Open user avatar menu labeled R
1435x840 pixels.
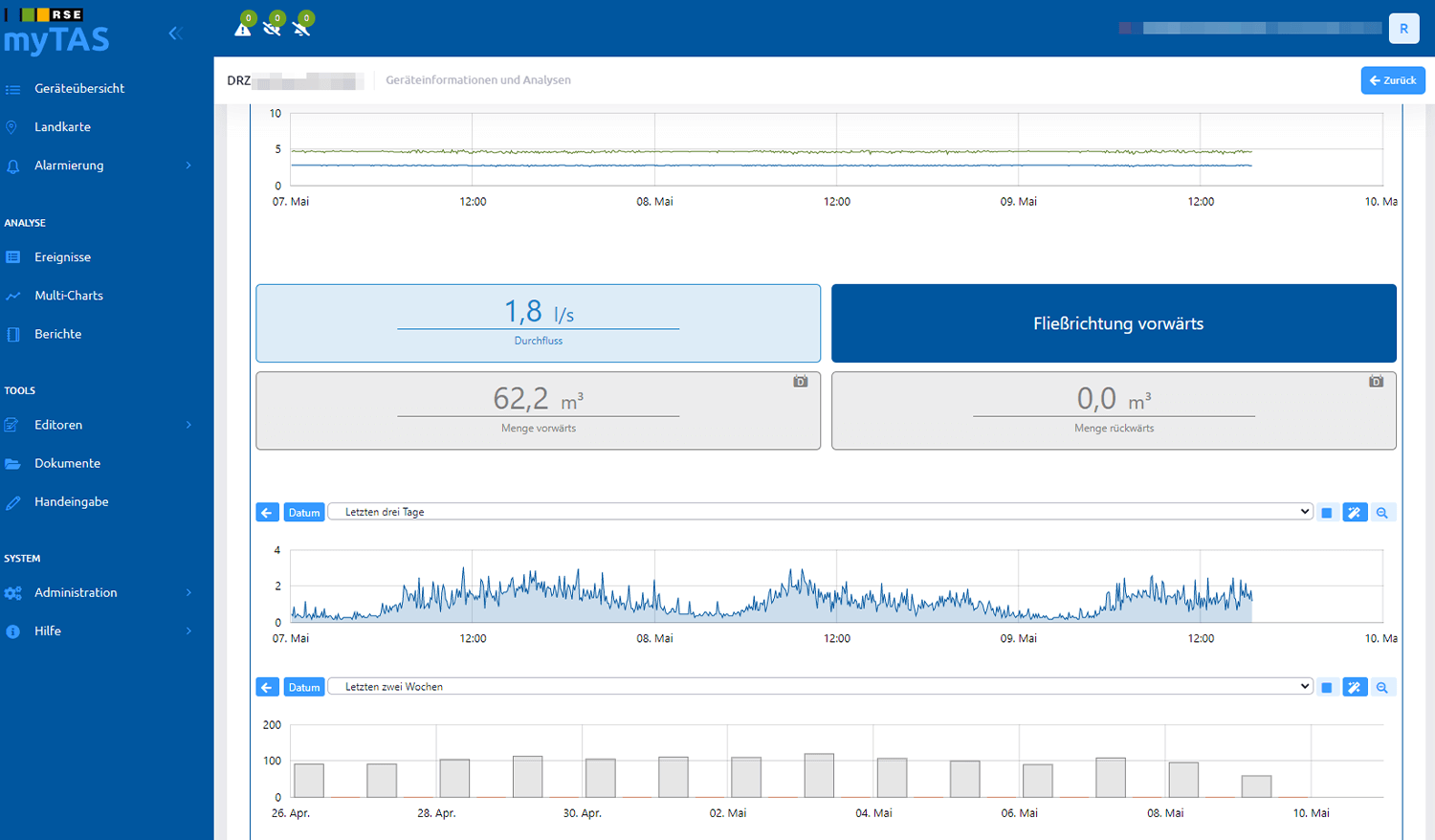1403,29
